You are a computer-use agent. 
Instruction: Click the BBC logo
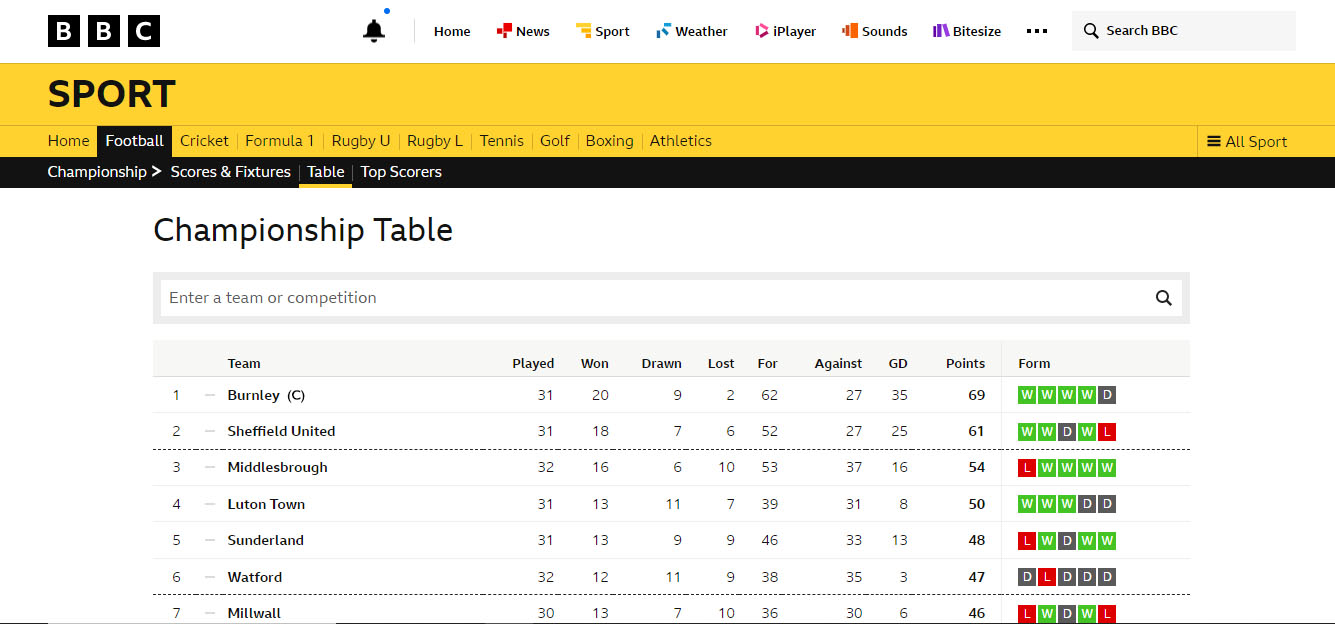[x=103, y=31]
